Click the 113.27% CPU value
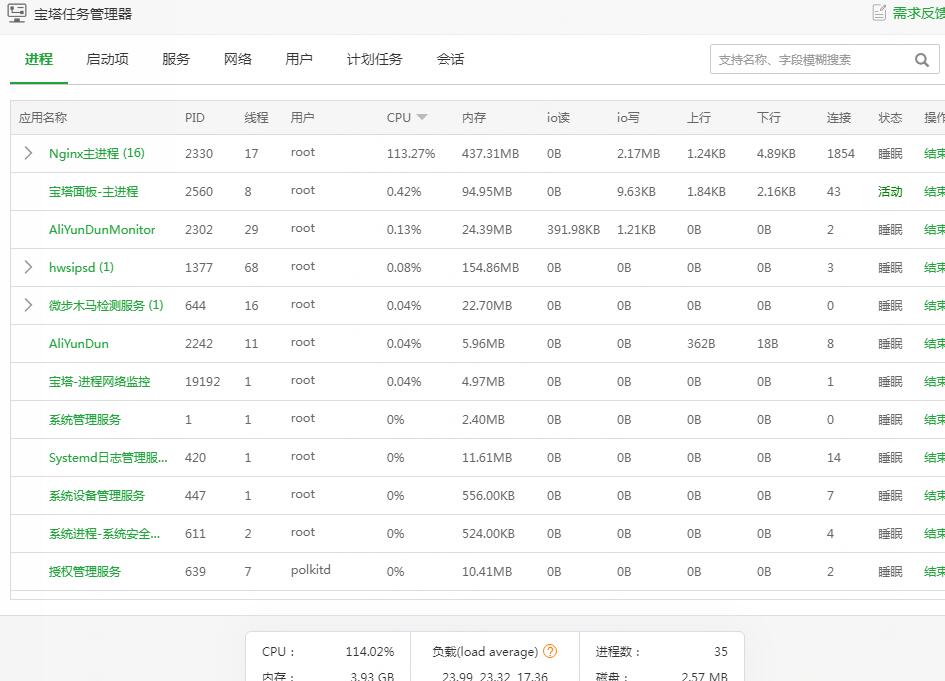The image size is (945, 681). point(411,154)
